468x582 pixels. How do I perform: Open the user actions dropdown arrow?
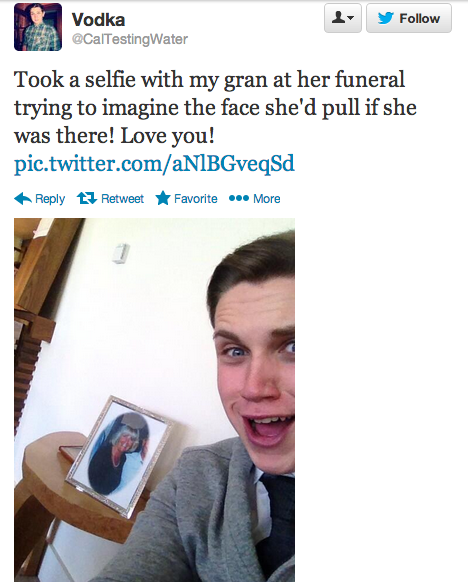click(x=351, y=18)
